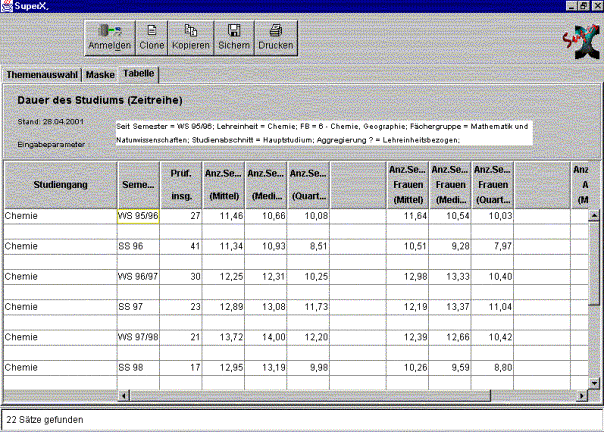Sort by Studiengang column header
This screenshot has width=604, height=432.
pyautogui.click(x=59, y=185)
